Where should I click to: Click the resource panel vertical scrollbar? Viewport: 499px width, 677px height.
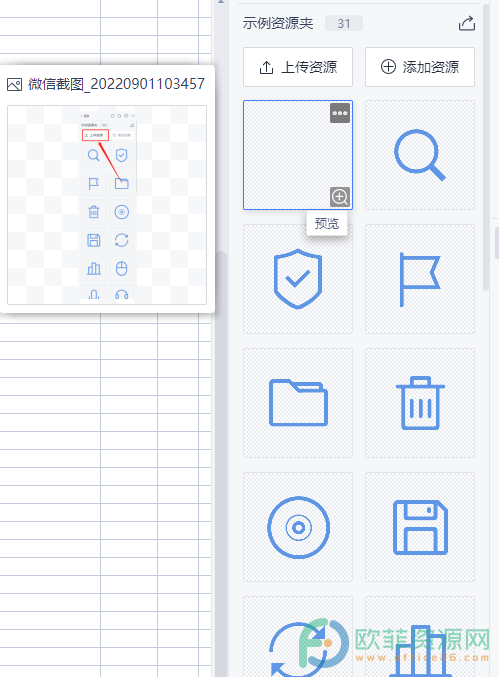[486, 147]
